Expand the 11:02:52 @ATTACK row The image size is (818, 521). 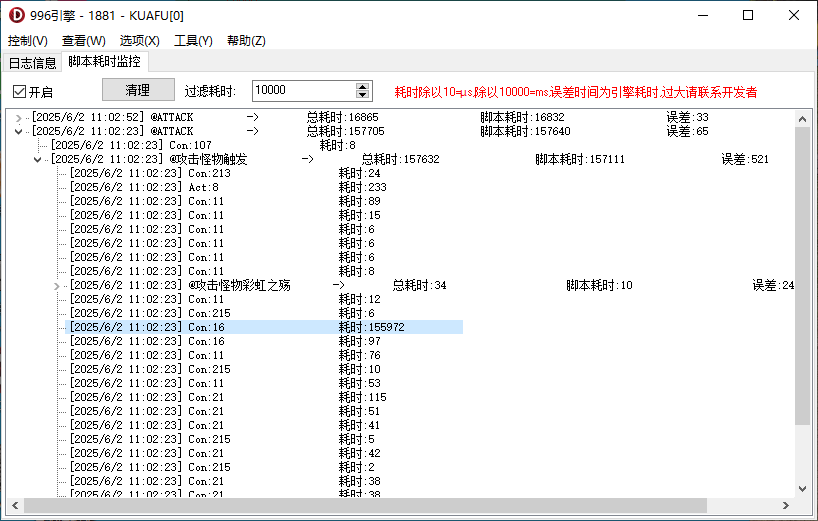[18, 118]
